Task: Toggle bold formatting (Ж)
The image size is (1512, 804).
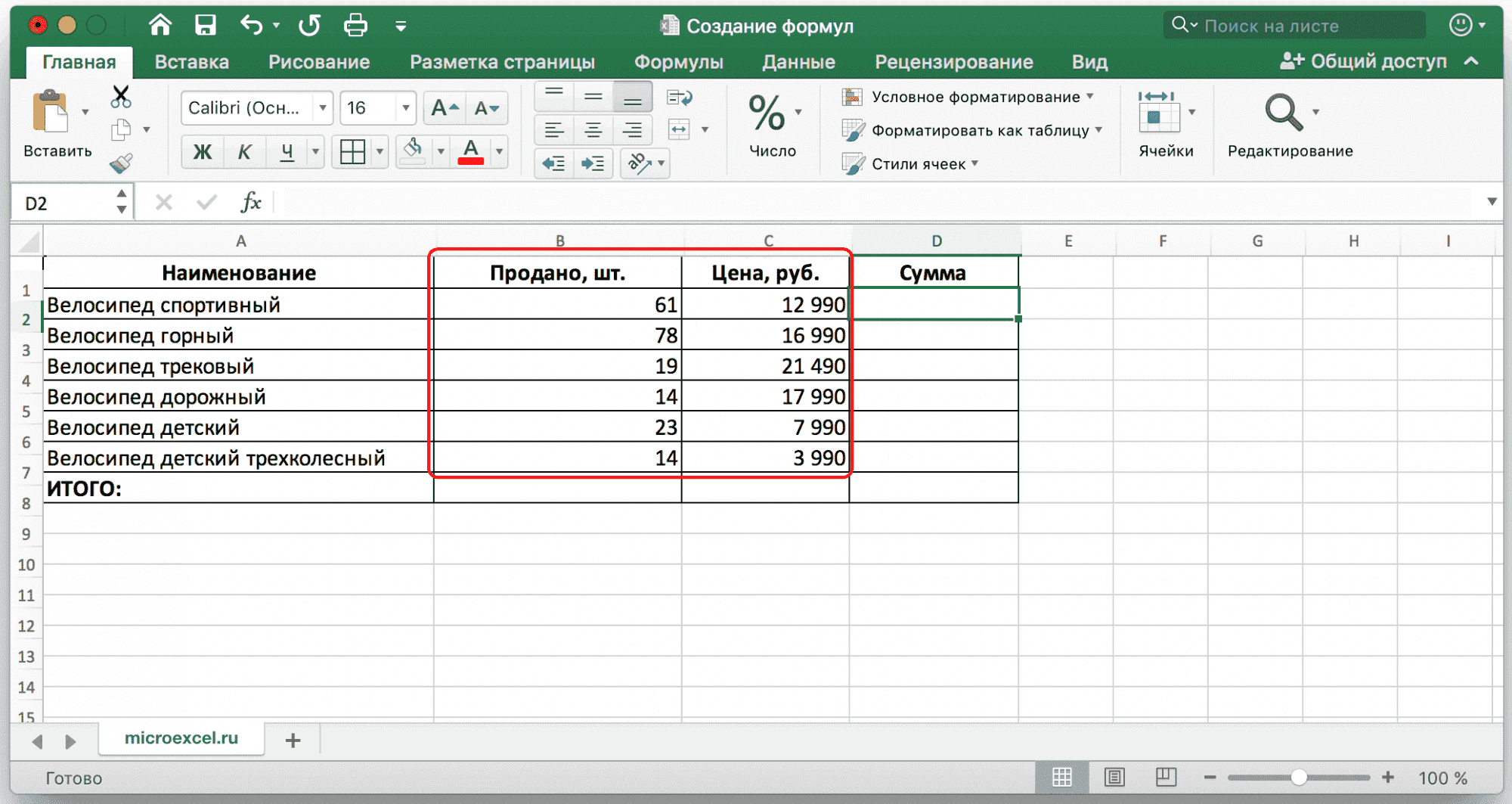Action: coord(203,152)
